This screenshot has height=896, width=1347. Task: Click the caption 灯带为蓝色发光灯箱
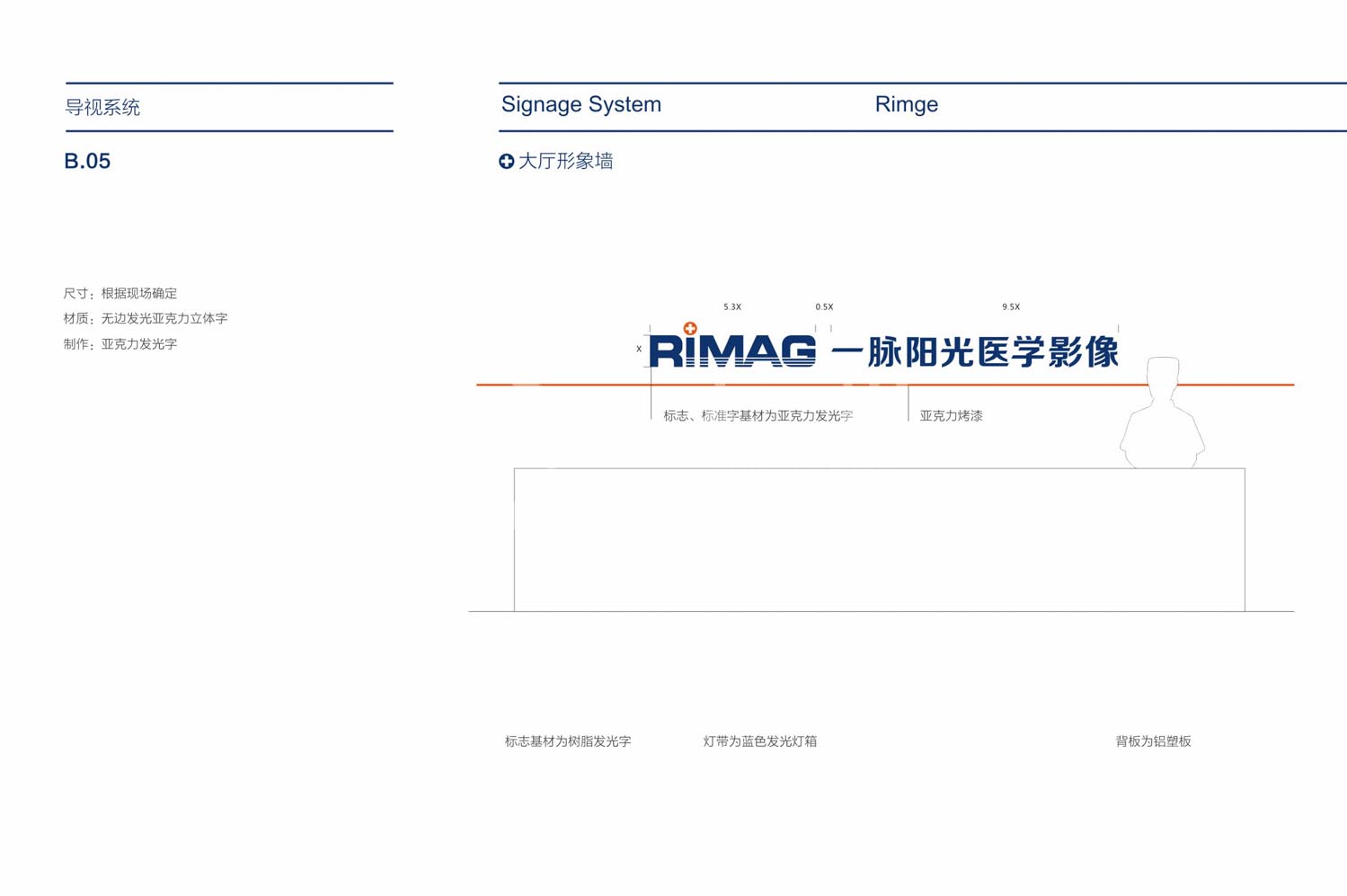coord(760,741)
